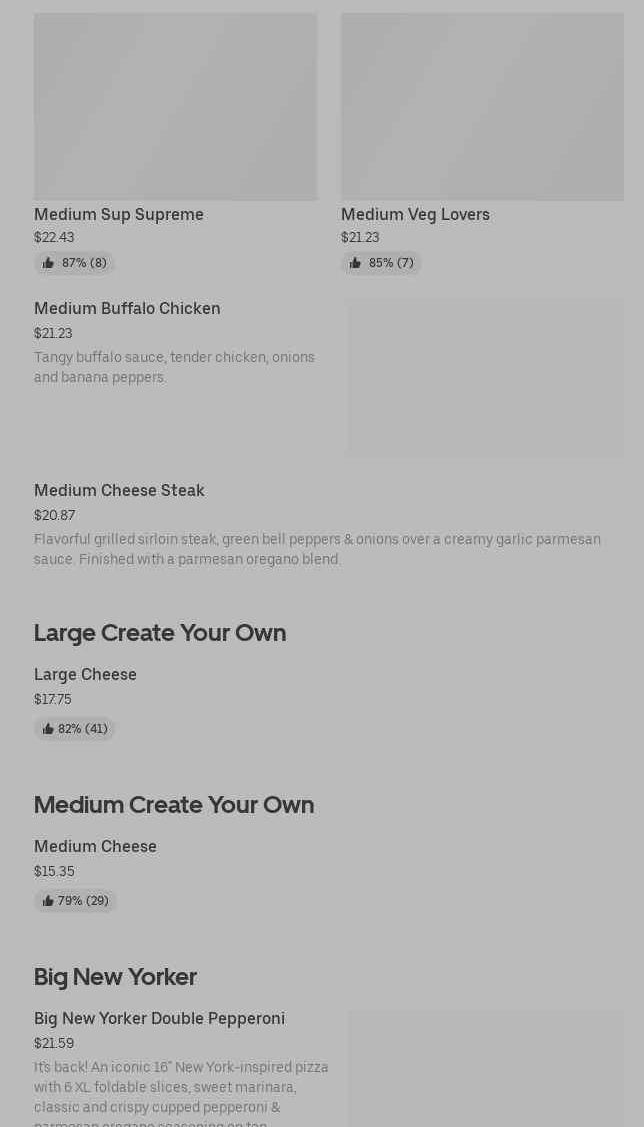Open Big New Yorker Double Pepperoni

[159, 1019]
